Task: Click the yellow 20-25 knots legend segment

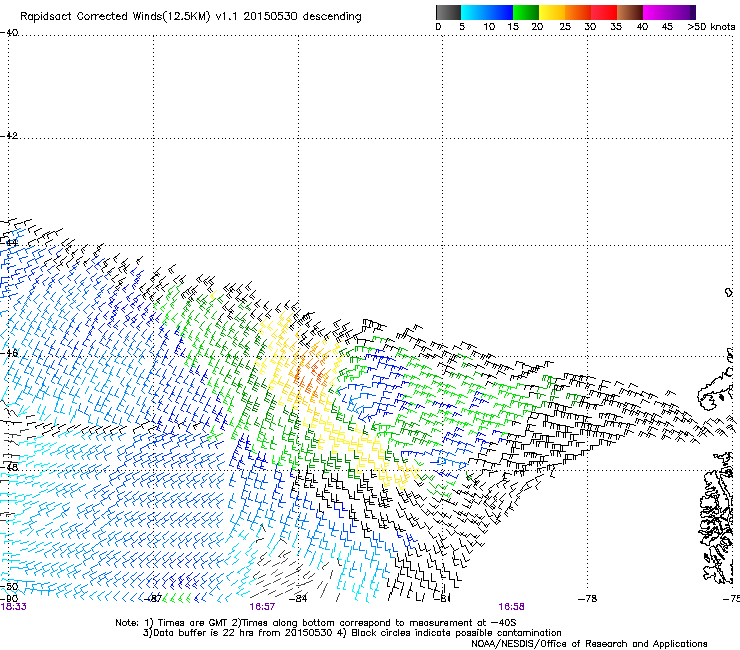Action: (x=552, y=12)
